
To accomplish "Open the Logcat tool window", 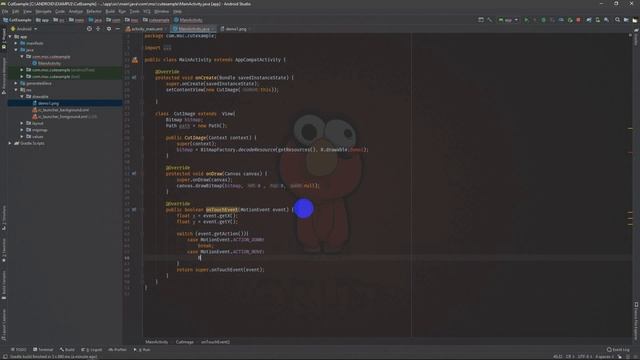I will coord(92,350).
